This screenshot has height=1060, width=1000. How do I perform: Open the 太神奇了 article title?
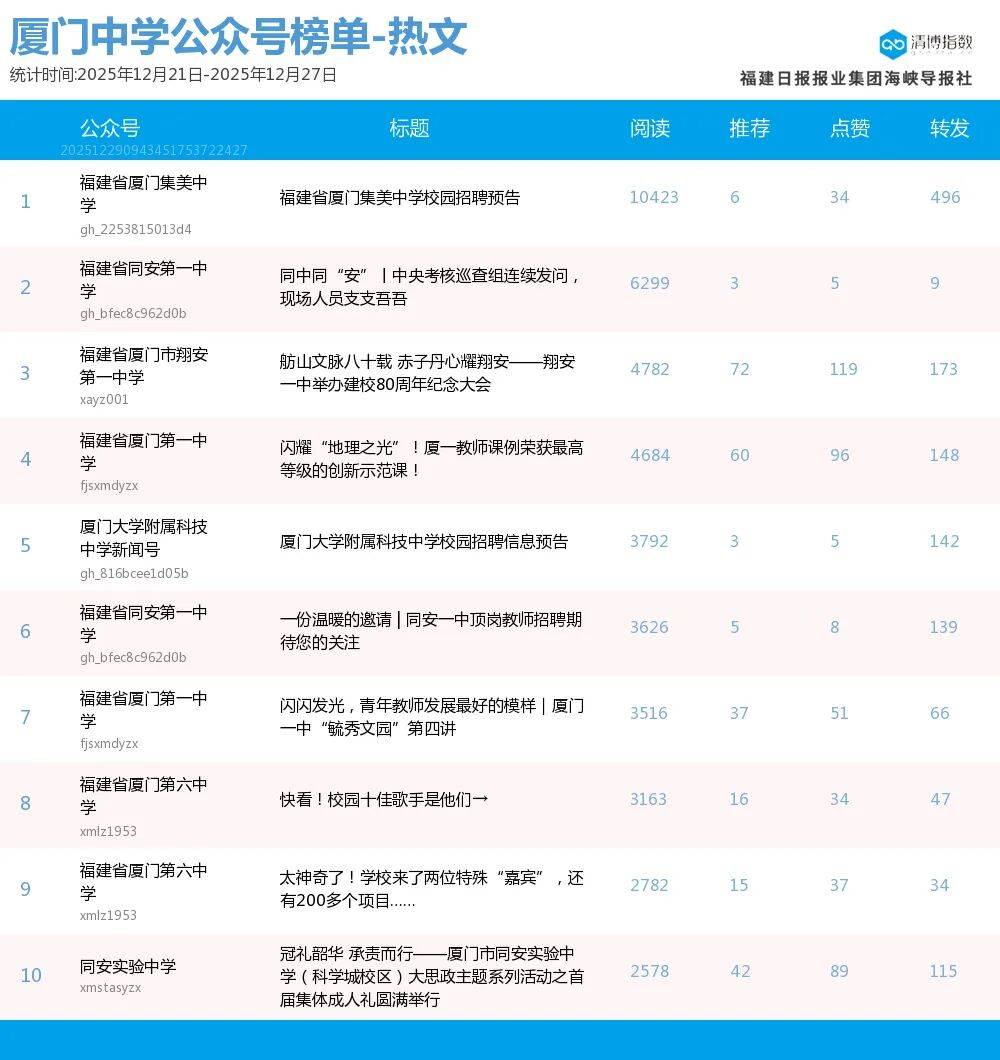pyautogui.click(x=431, y=889)
